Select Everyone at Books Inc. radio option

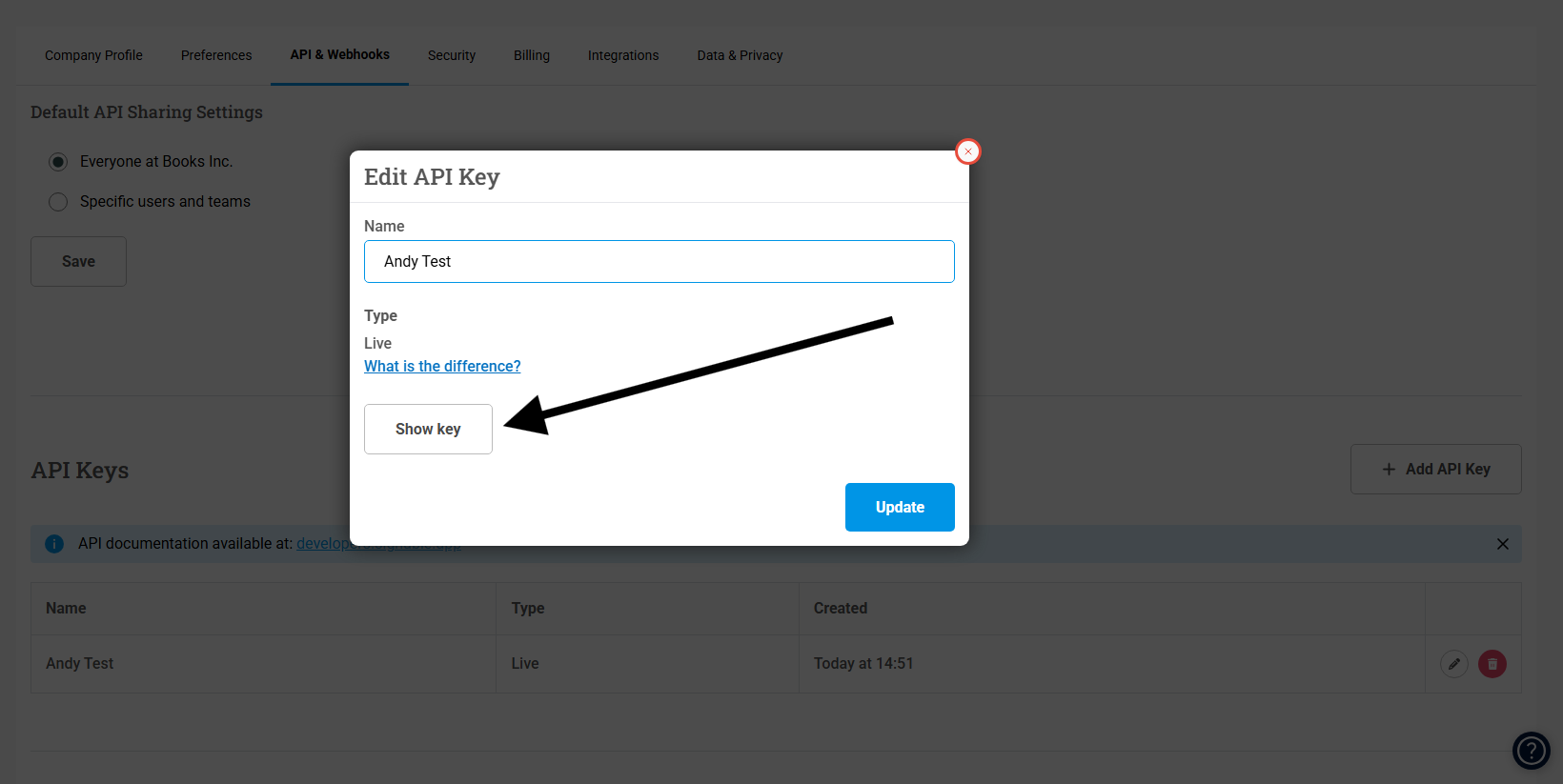coord(58,162)
